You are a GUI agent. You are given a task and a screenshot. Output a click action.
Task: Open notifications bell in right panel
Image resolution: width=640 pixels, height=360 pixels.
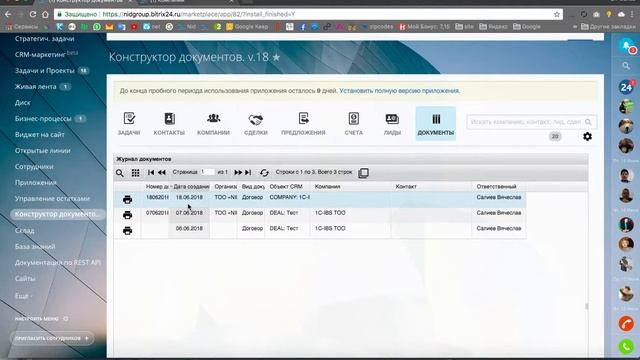(x=626, y=46)
